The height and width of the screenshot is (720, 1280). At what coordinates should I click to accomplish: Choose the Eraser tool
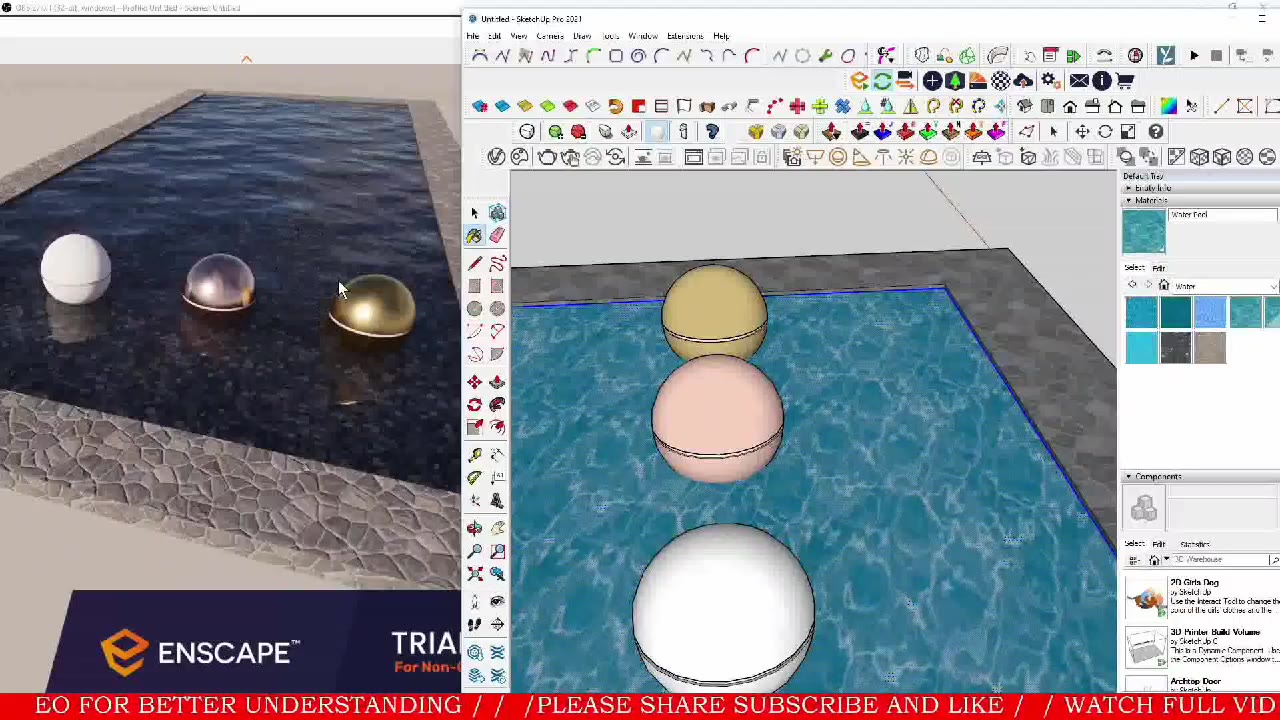(497, 235)
